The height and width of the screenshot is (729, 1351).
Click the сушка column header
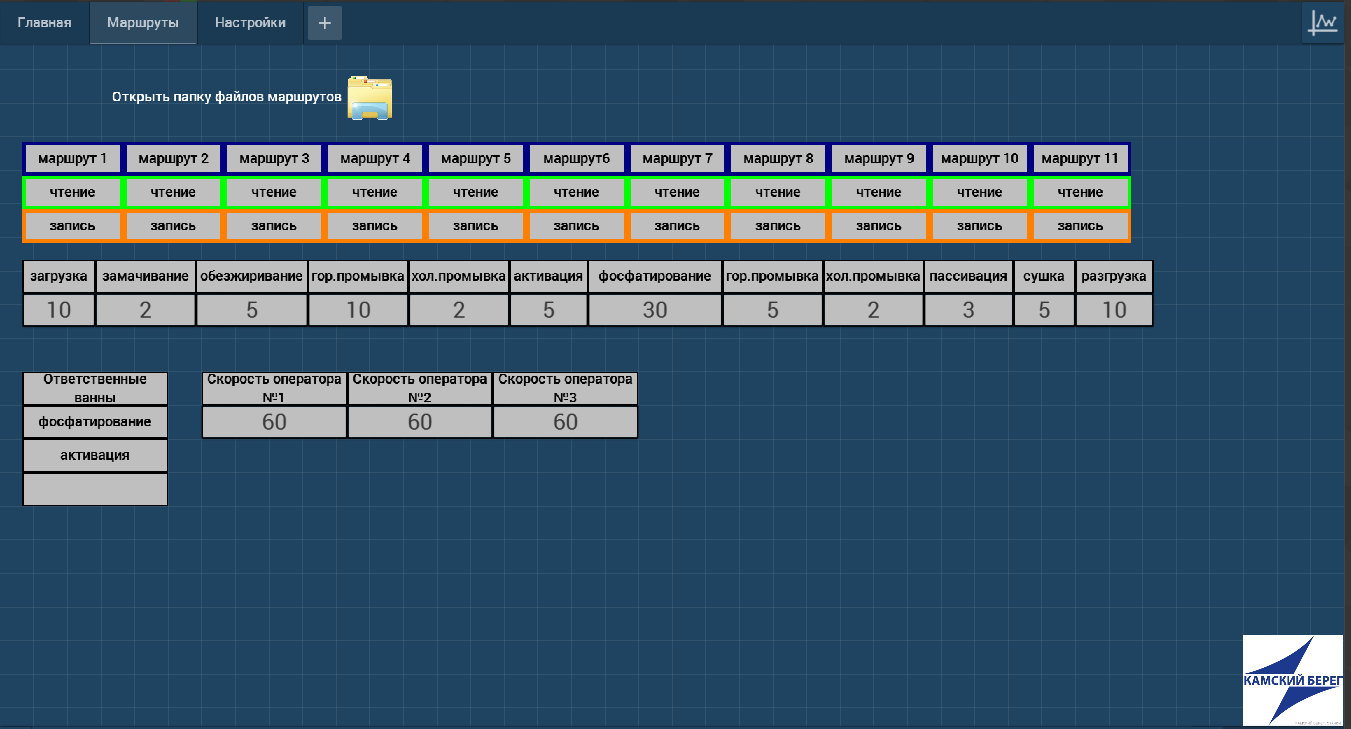[x=1044, y=276]
